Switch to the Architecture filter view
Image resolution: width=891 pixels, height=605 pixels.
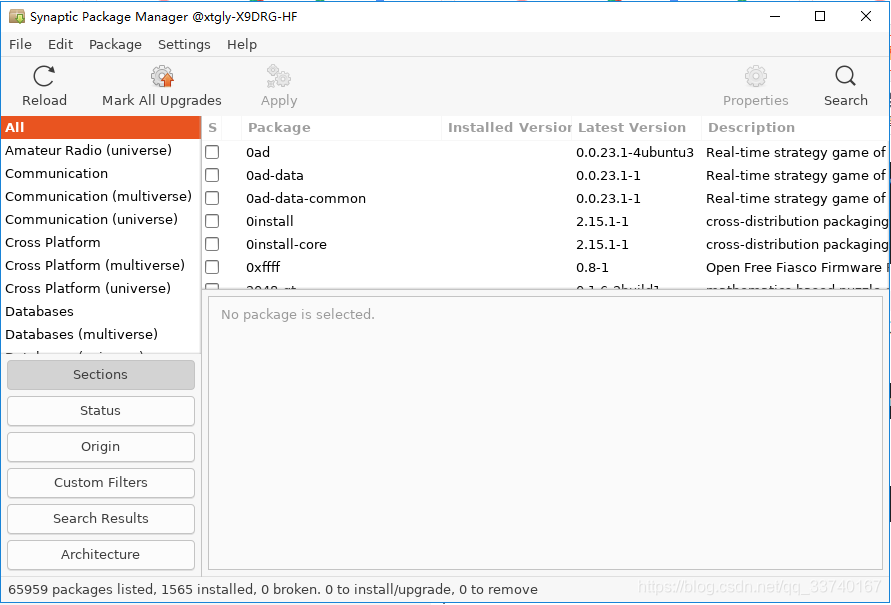click(101, 554)
